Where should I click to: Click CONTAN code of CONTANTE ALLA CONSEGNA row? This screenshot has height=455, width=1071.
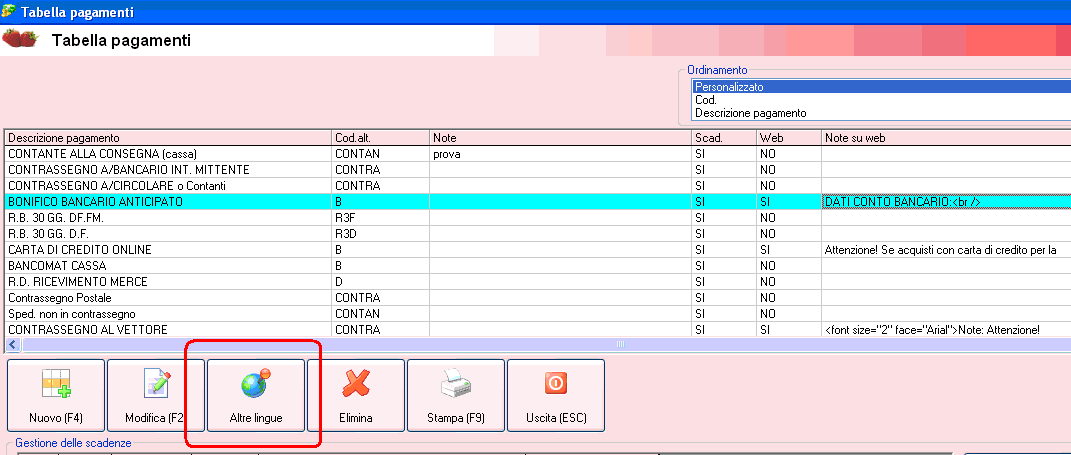[x=380, y=154]
